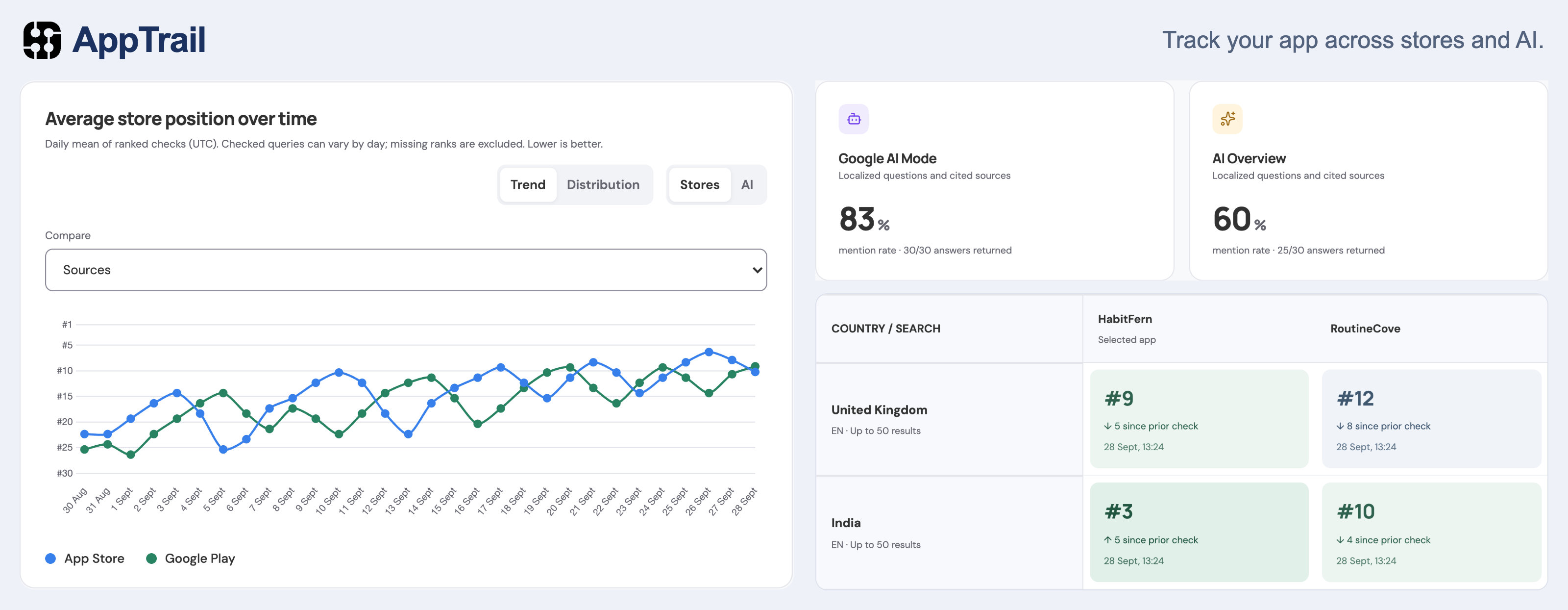Click the AppTrail logo icon
Image resolution: width=1568 pixels, height=610 pixels.
click(42, 40)
